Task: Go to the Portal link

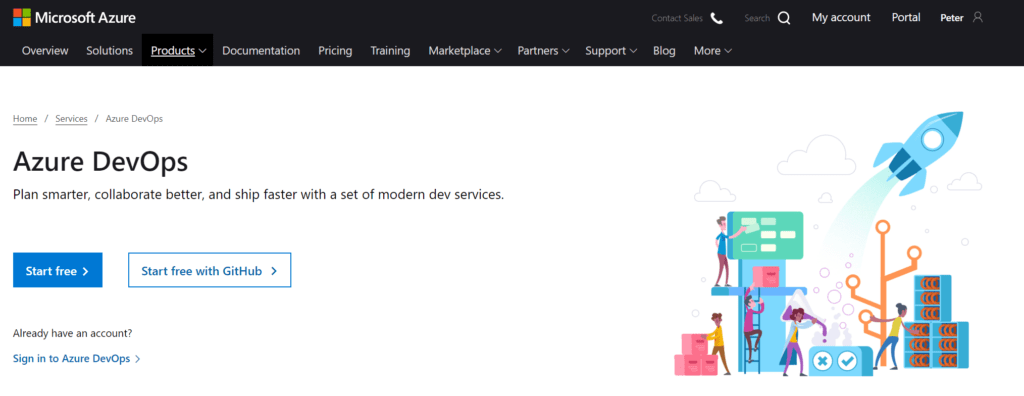Action: click(906, 18)
